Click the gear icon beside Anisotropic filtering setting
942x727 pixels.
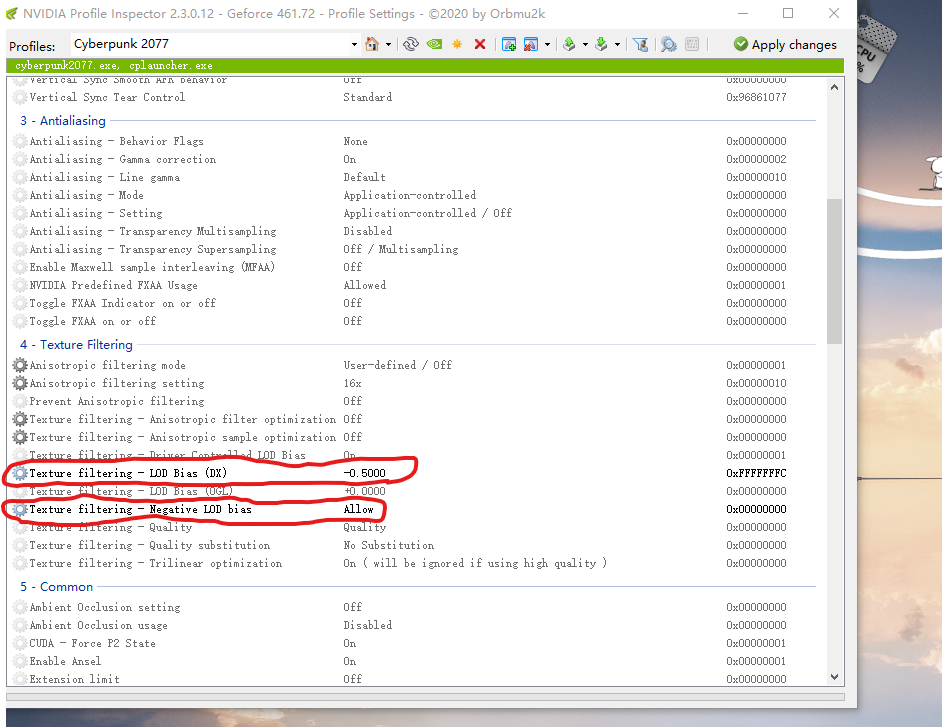tap(20, 383)
